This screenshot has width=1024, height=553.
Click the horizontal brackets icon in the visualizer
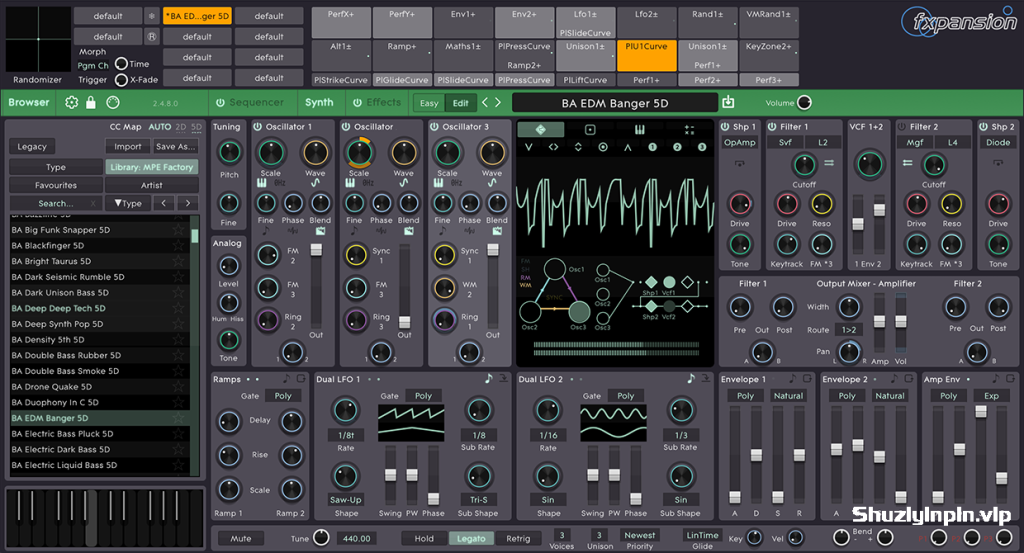coord(553,147)
